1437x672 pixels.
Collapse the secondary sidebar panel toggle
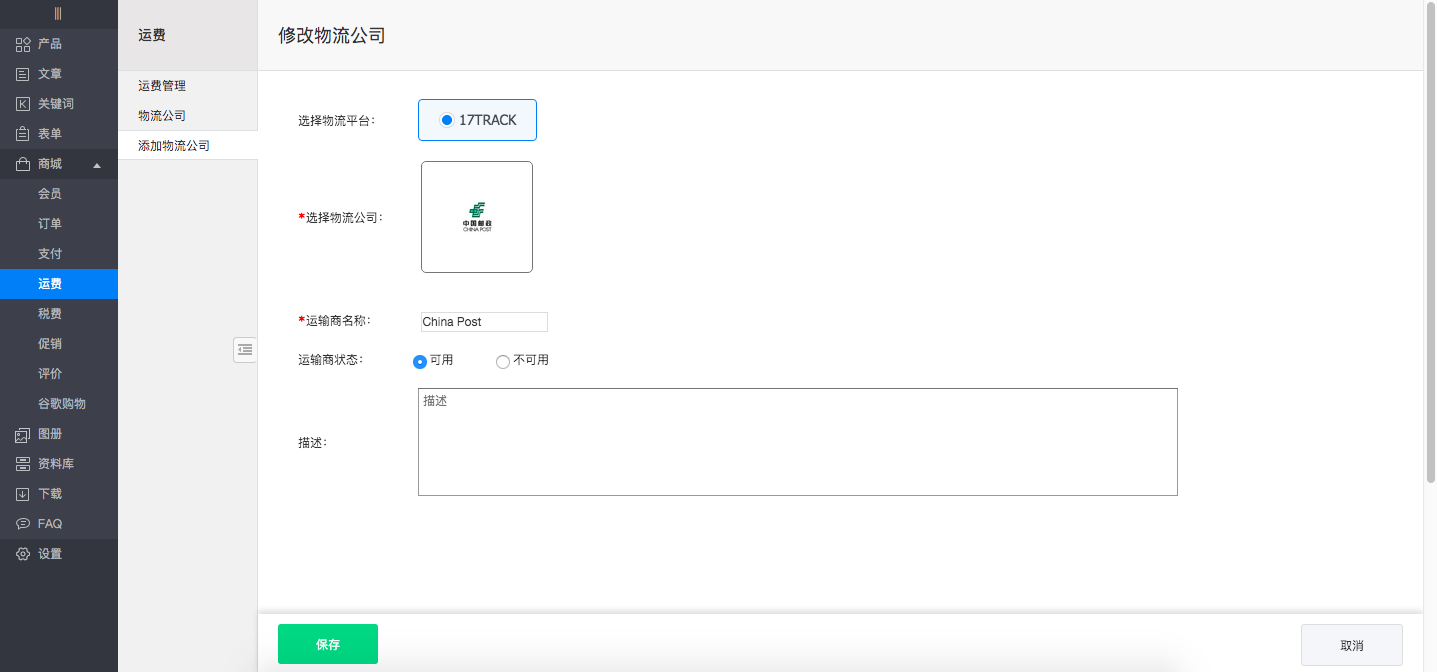[245, 349]
